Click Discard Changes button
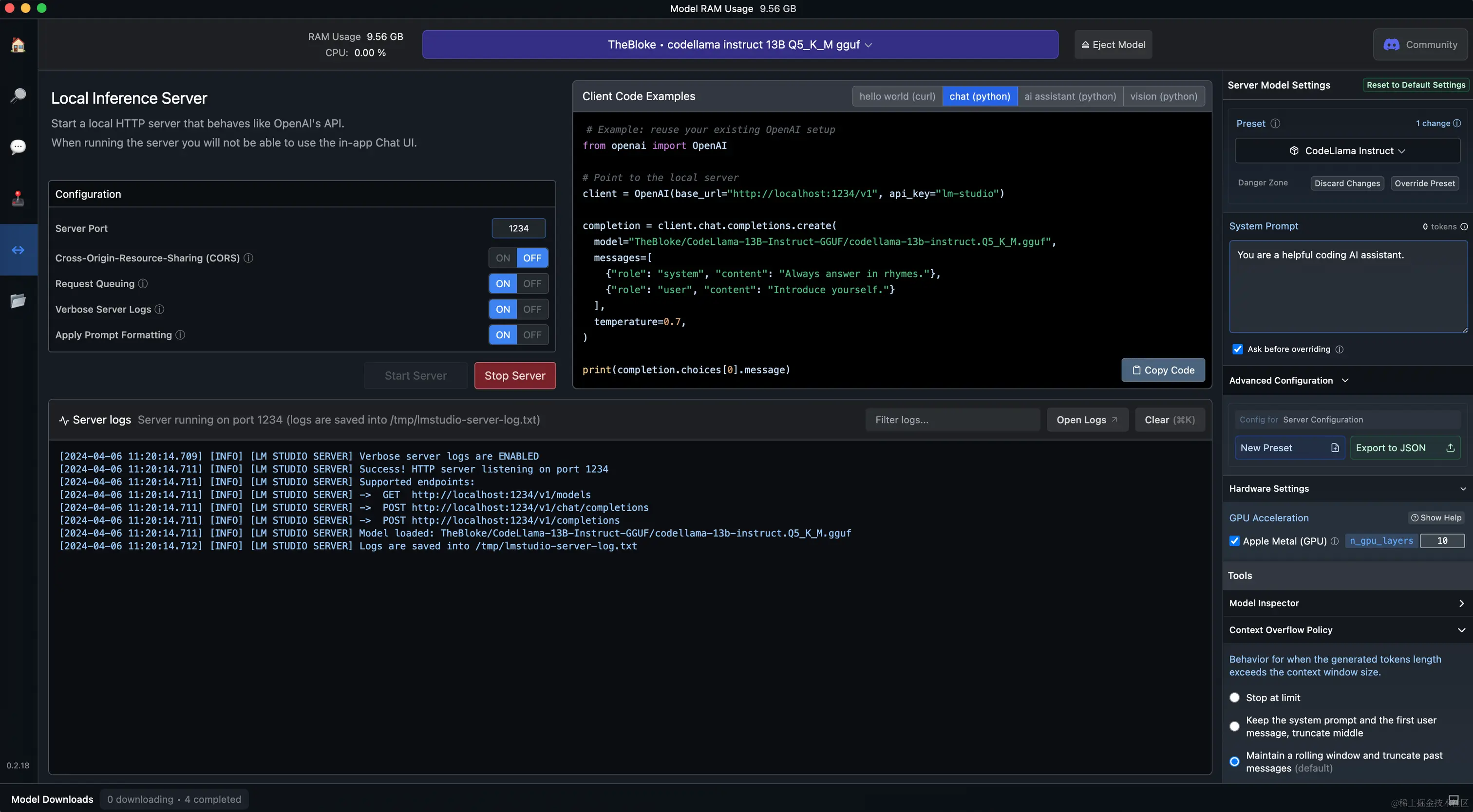 point(1347,184)
